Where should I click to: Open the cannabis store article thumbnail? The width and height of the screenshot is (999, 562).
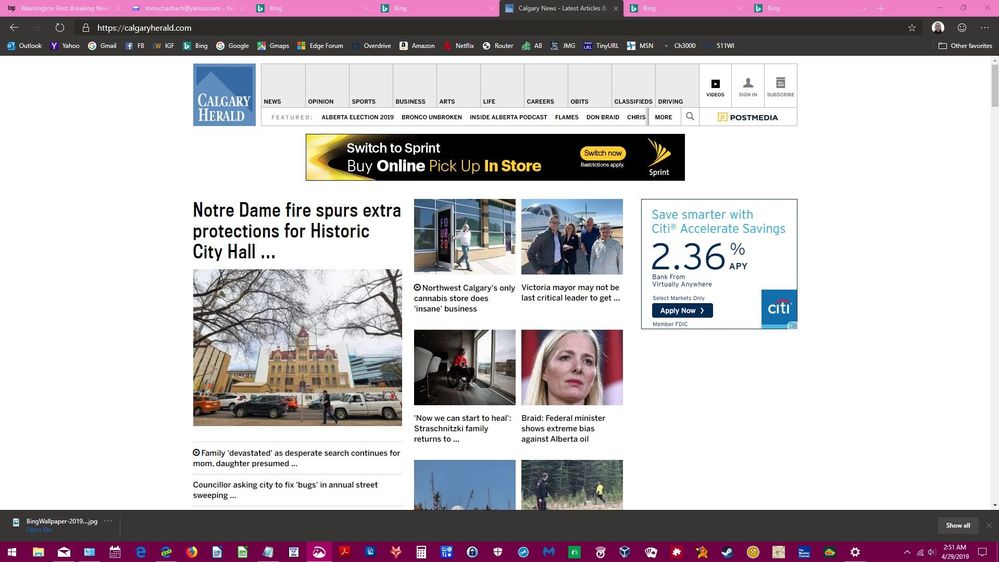coord(464,236)
